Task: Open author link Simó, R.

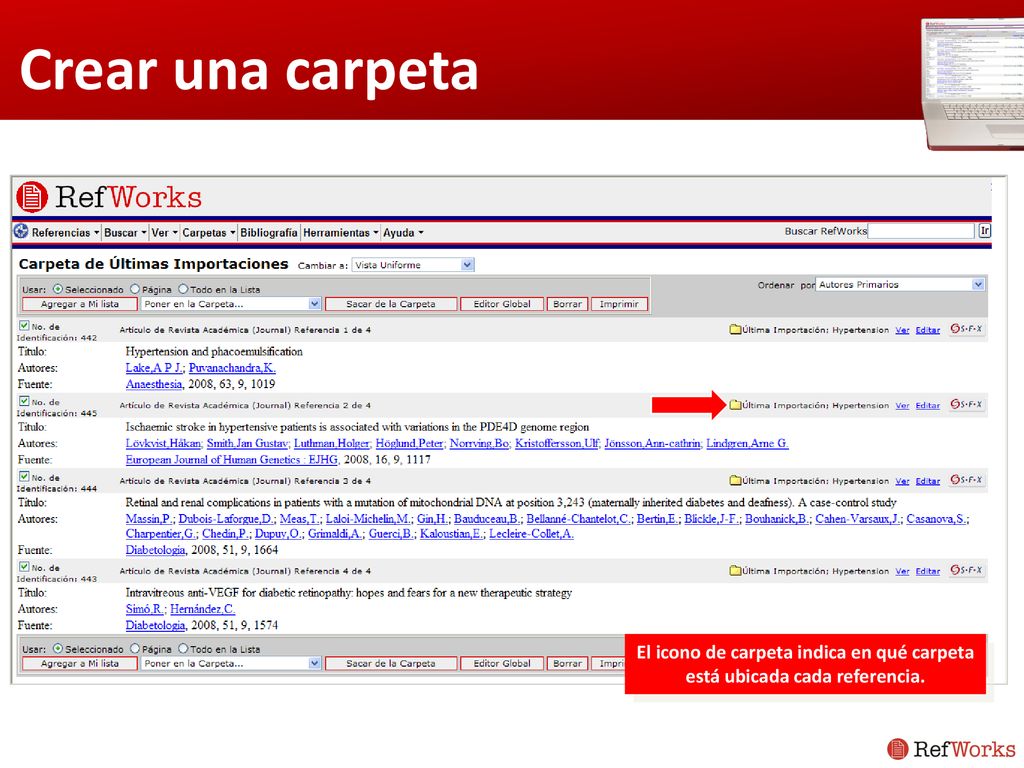Action: [x=144, y=609]
